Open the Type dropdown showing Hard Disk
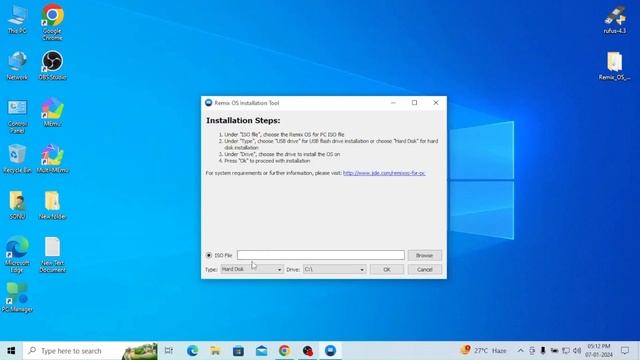Screen dimensions: 640x360 pyautogui.click(x=251, y=269)
